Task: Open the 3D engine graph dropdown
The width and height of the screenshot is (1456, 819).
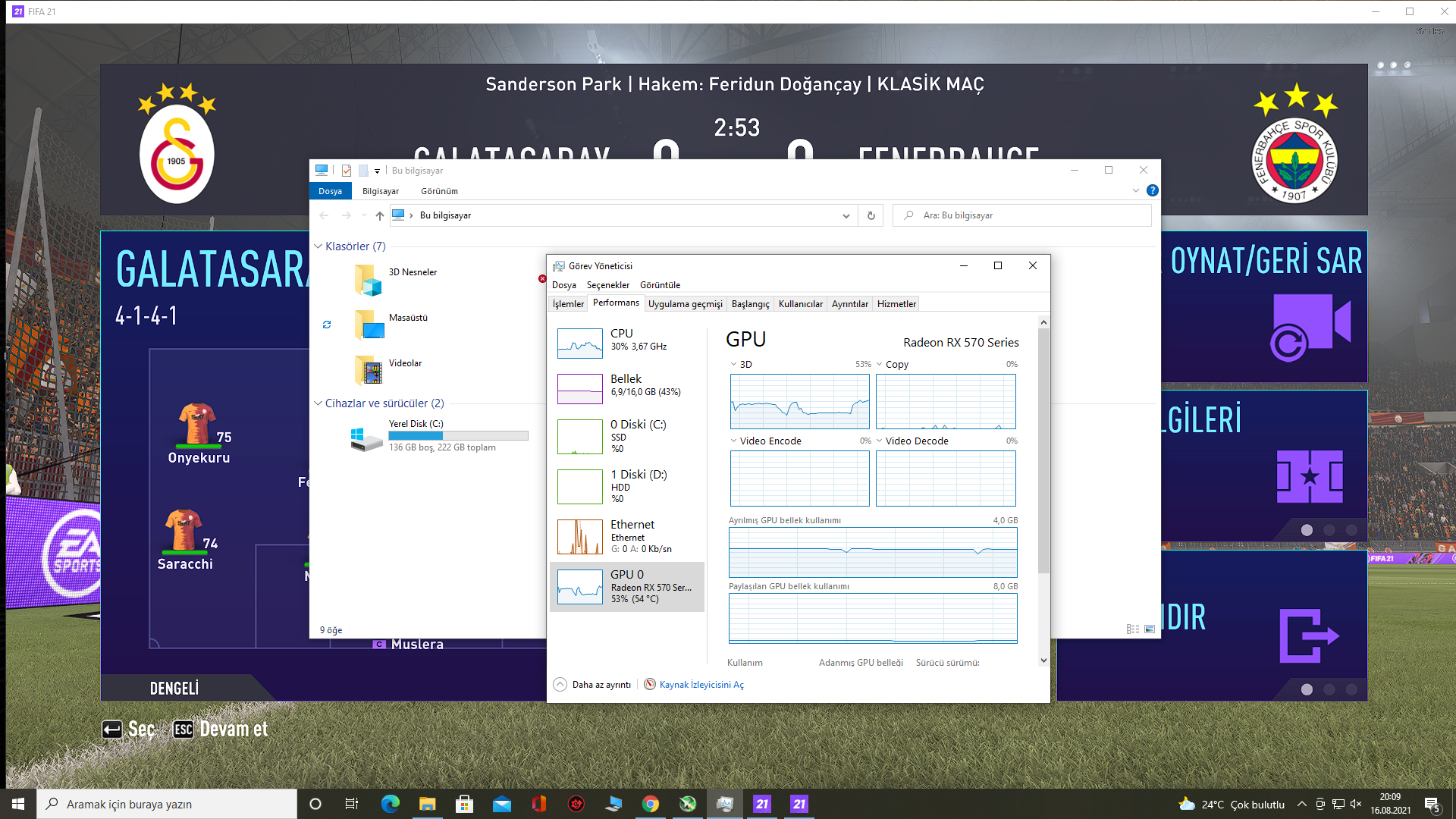Action: tap(734, 364)
